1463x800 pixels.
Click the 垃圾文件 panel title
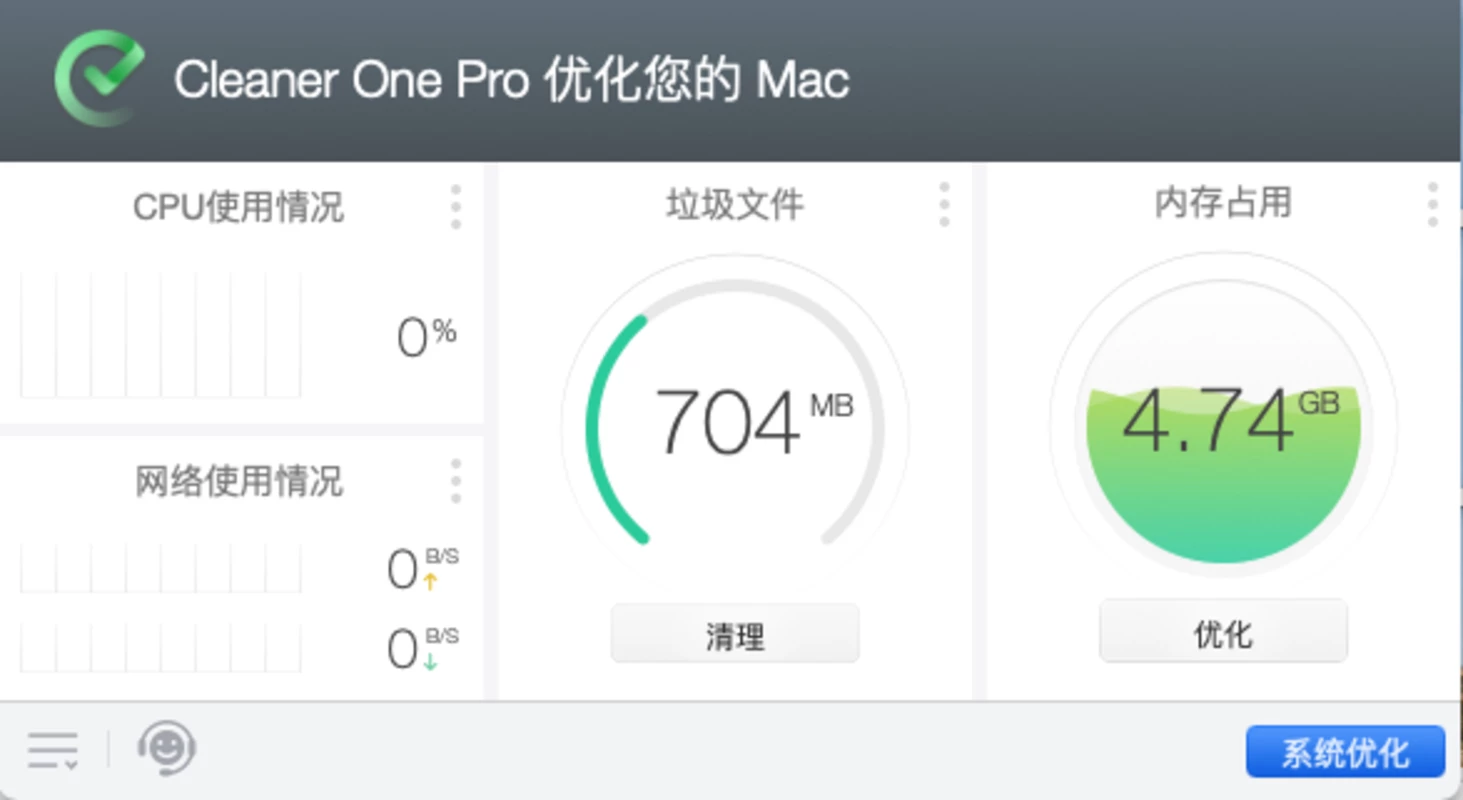click(x=735, y=204)
